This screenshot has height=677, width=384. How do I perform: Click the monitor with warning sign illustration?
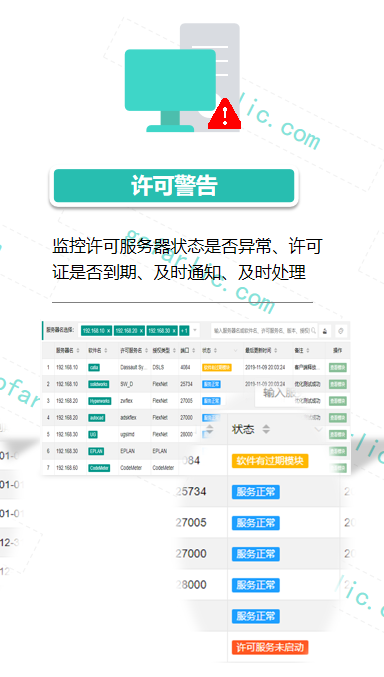pos(182,78)
